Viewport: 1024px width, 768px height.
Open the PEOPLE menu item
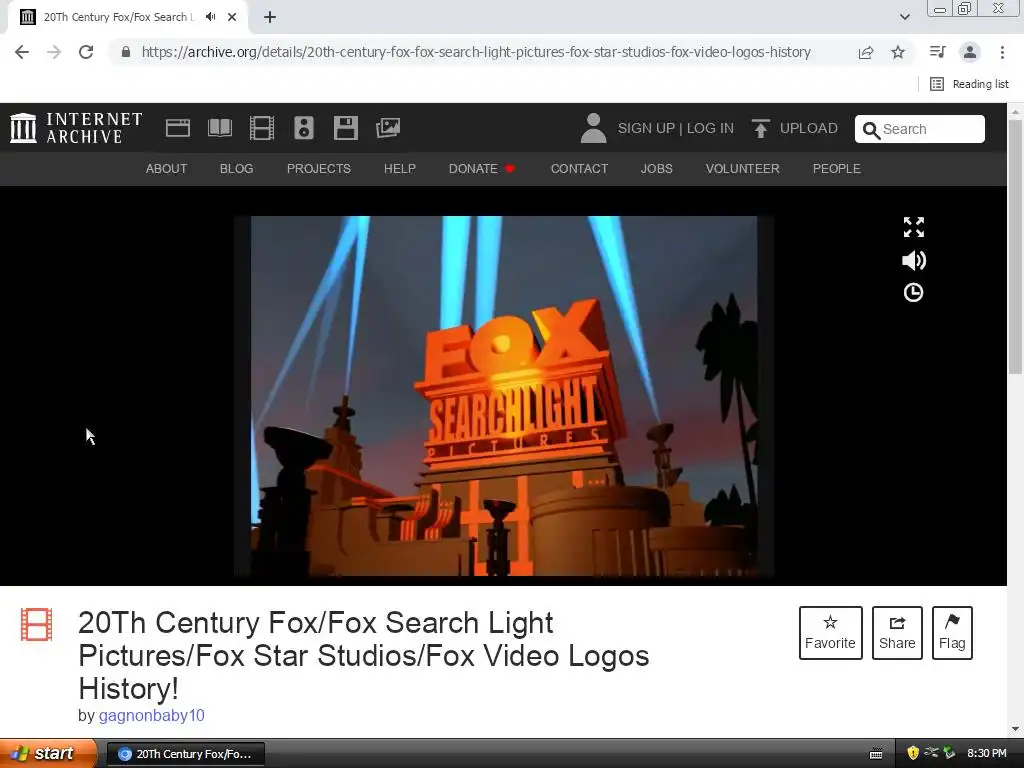click(x=837, y=168)
